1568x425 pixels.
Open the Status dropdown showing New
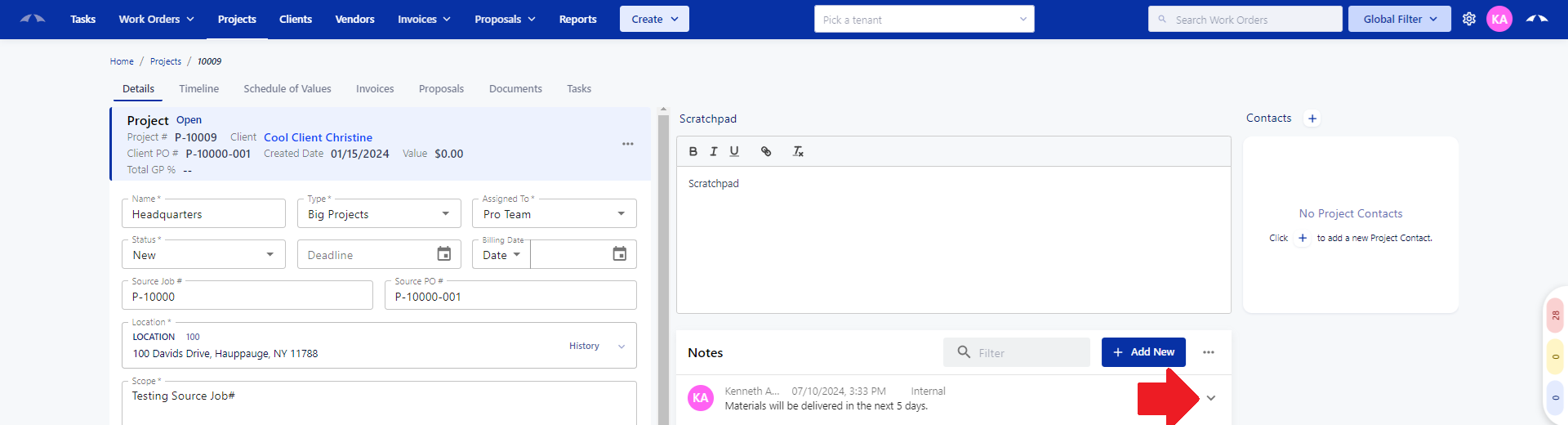point(203,254)
